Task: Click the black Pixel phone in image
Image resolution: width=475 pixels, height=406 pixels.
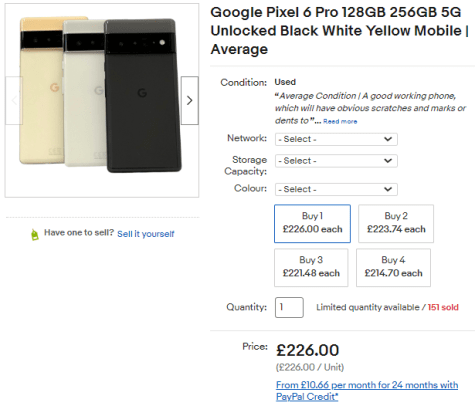Action: (x=143, y=95)
